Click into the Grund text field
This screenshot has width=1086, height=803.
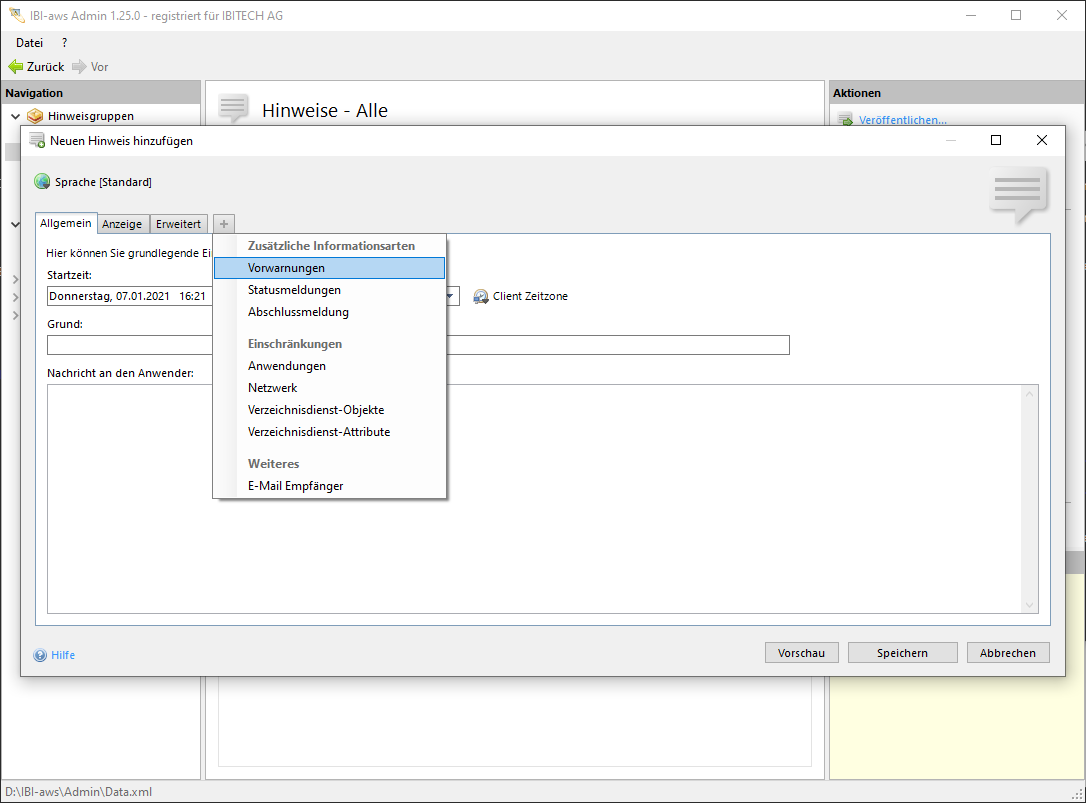tap(600, 345)
